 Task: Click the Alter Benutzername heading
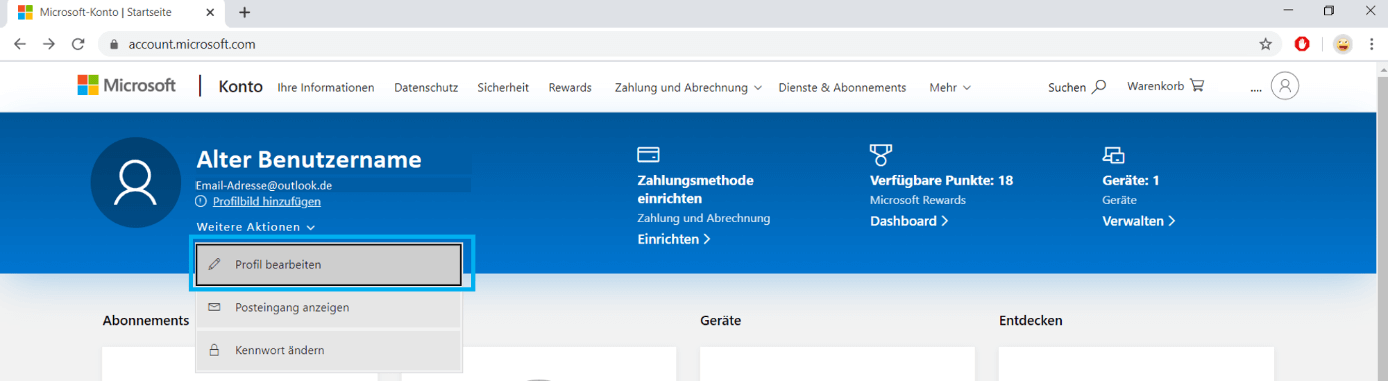point(309,160)
